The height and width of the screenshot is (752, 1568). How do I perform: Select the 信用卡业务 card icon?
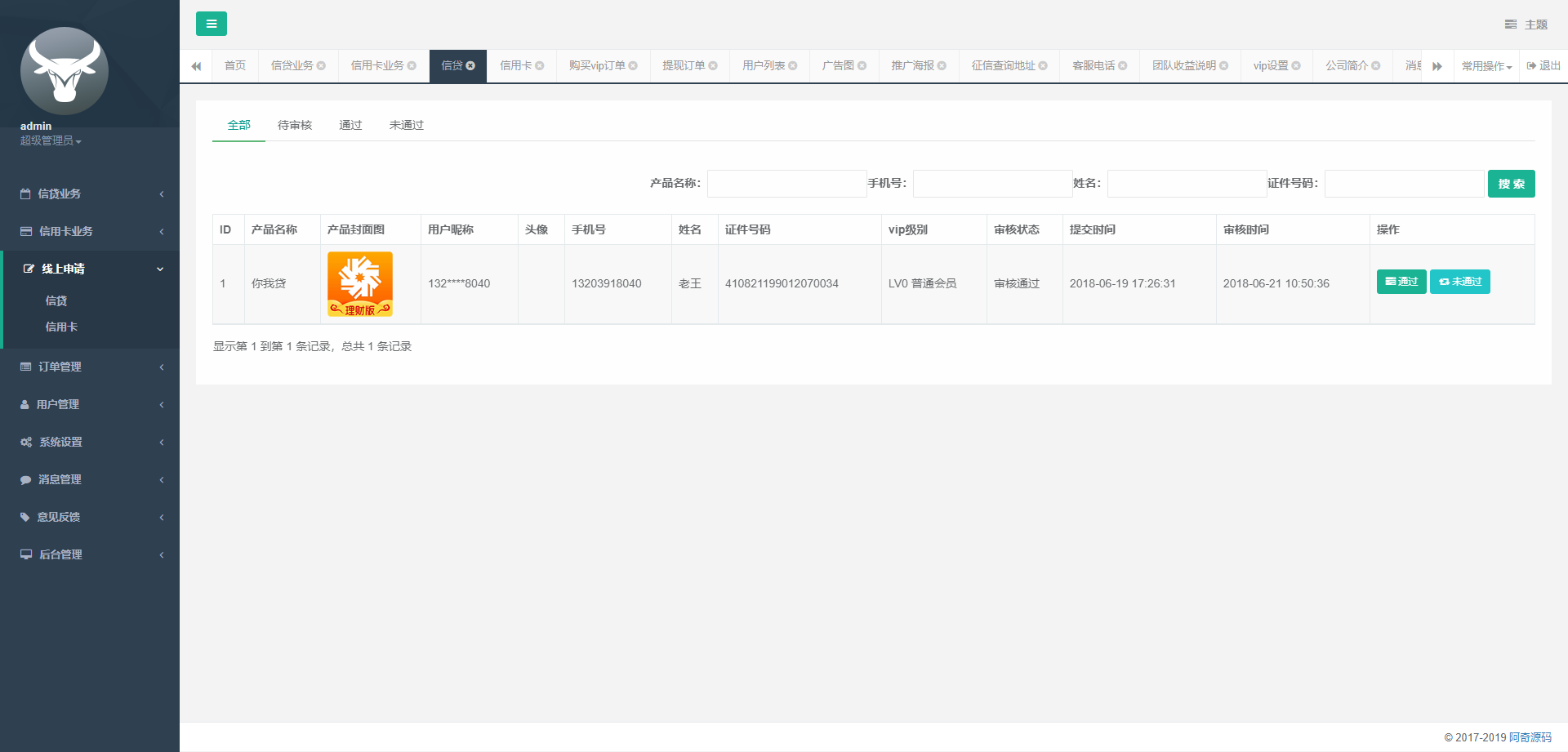click(24, 231)
